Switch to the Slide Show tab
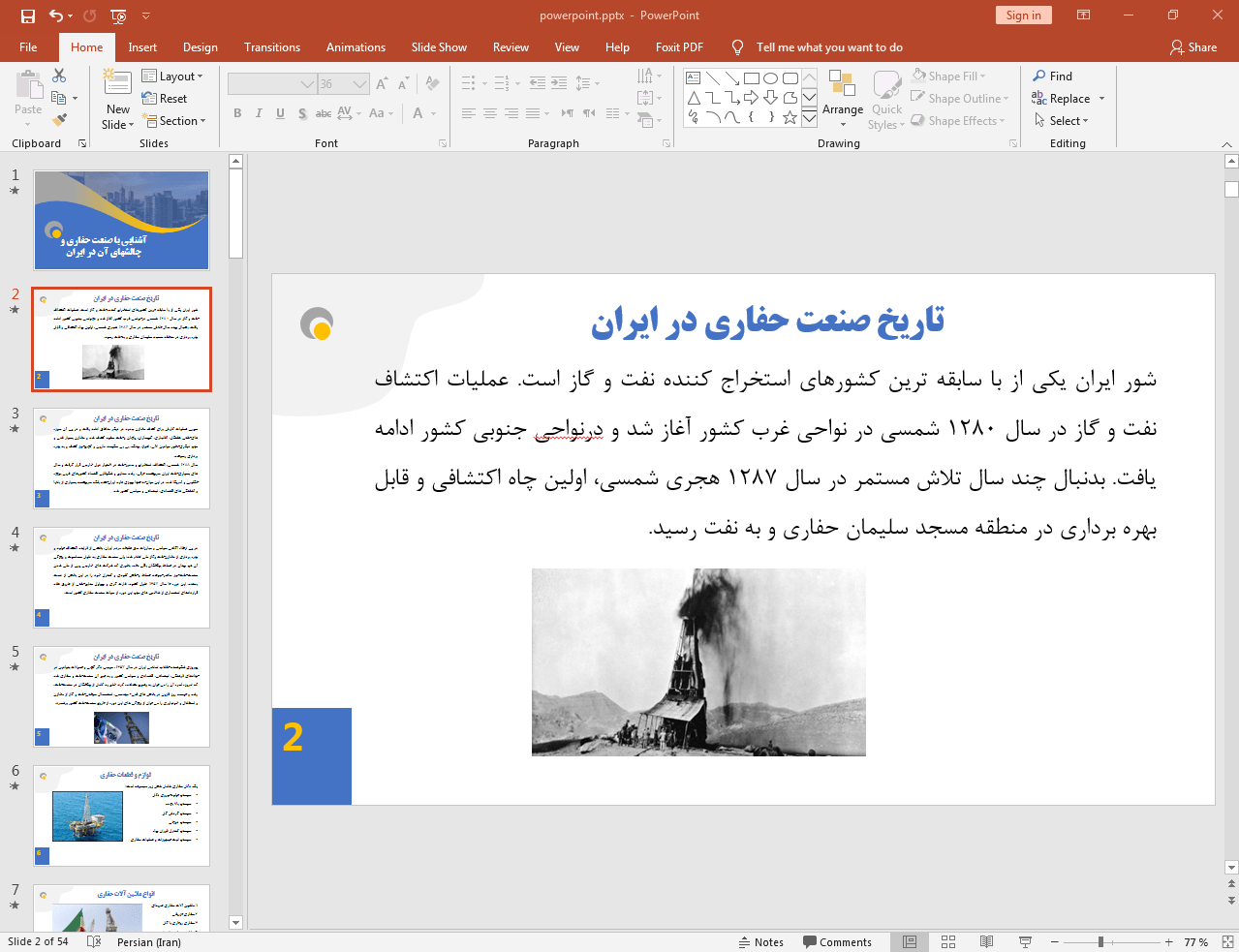 coord(438,47)
